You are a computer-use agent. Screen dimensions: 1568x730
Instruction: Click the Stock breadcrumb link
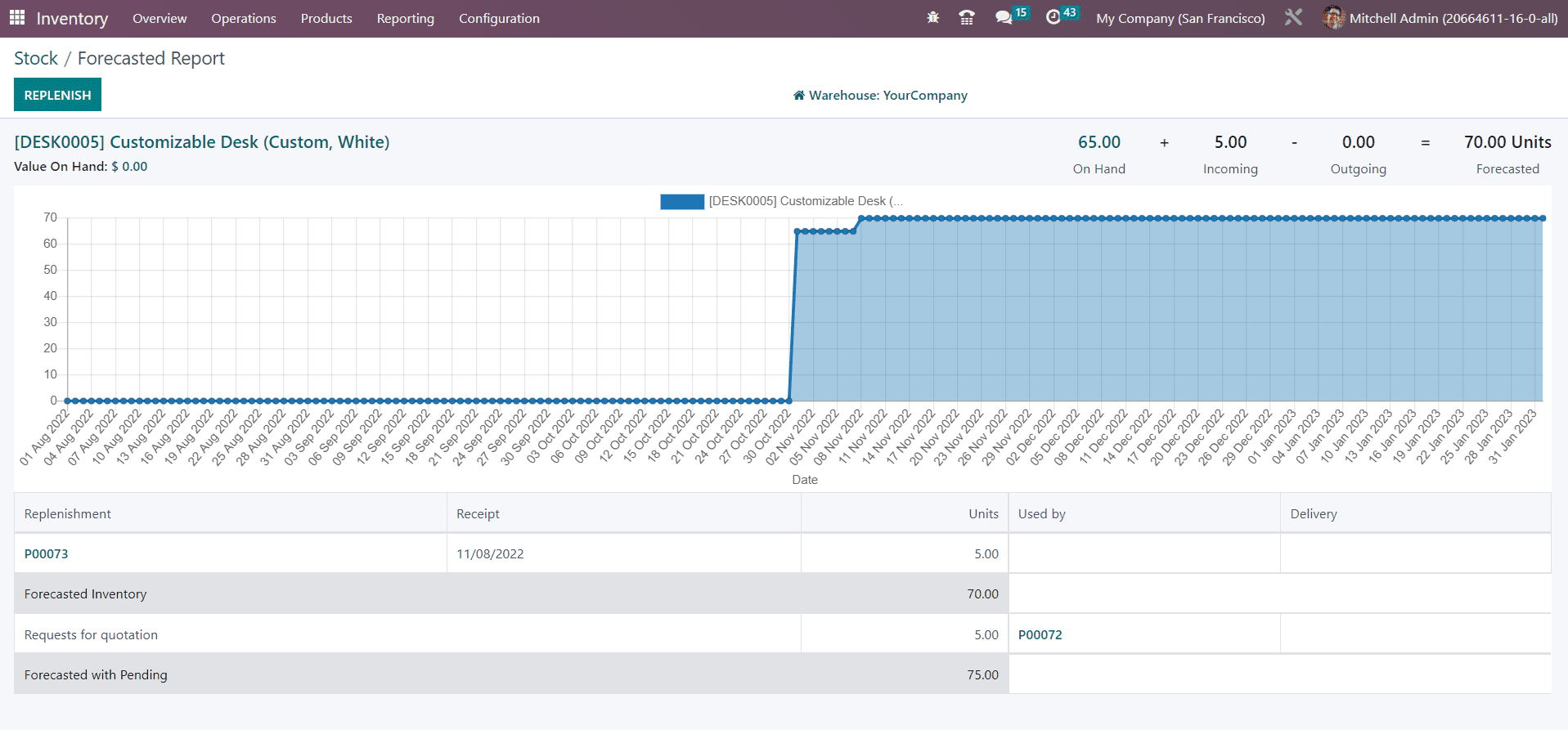(36, 59)
